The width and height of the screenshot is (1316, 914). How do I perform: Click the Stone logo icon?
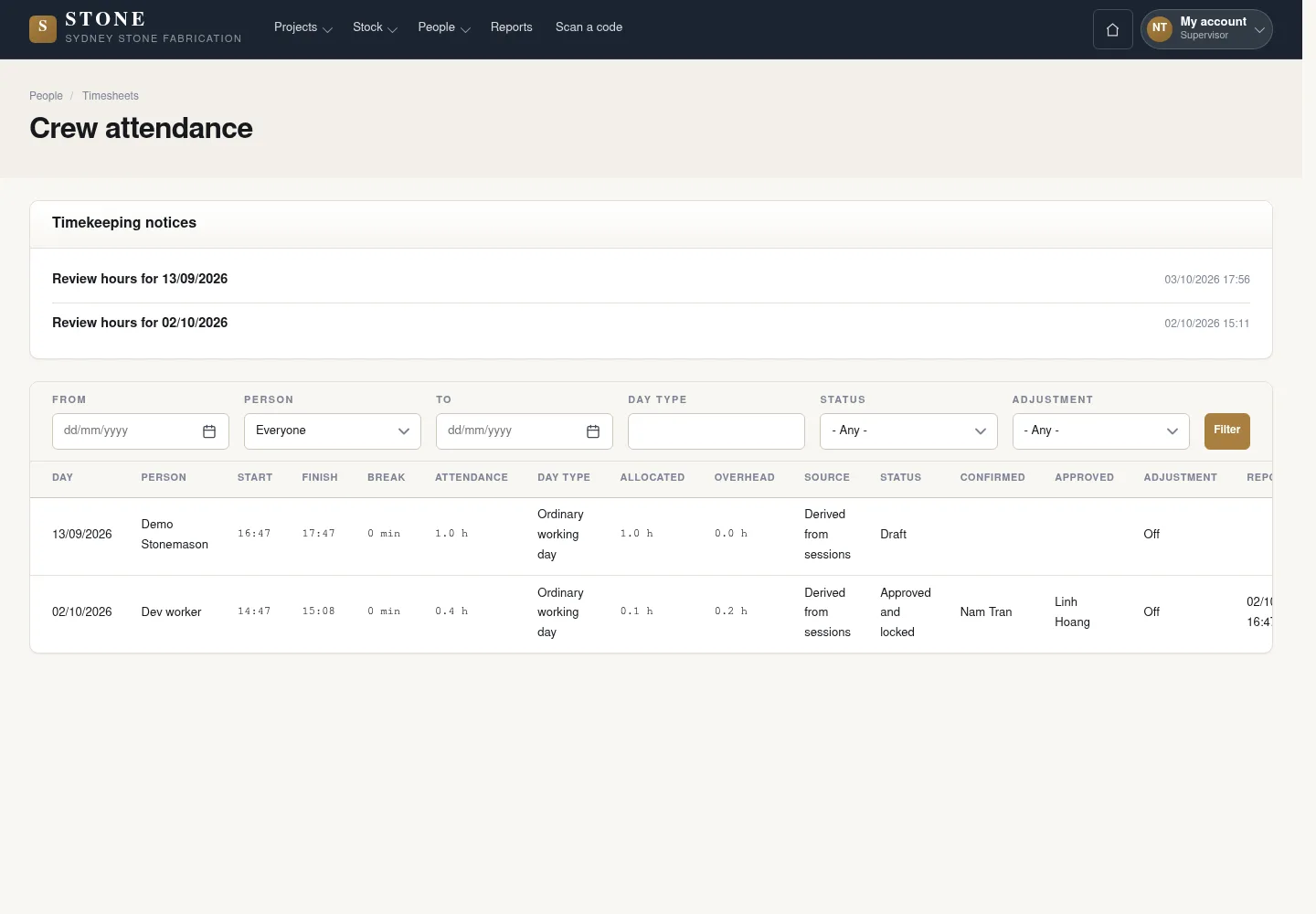(x=43, y=29)
